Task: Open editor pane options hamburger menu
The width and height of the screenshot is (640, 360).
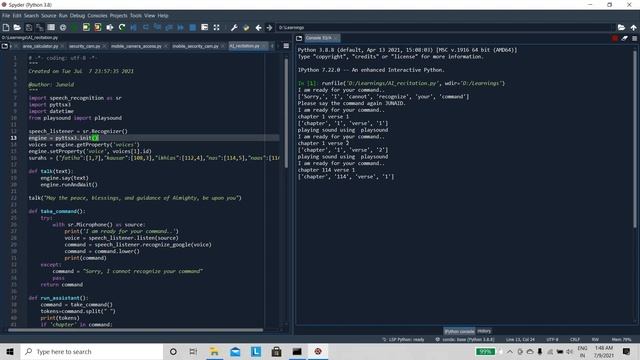Action: [x=286, y=46]
